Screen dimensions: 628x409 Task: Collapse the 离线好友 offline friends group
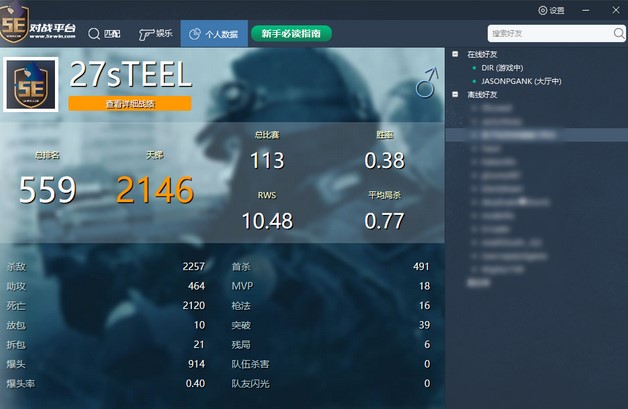coord(456,94)
